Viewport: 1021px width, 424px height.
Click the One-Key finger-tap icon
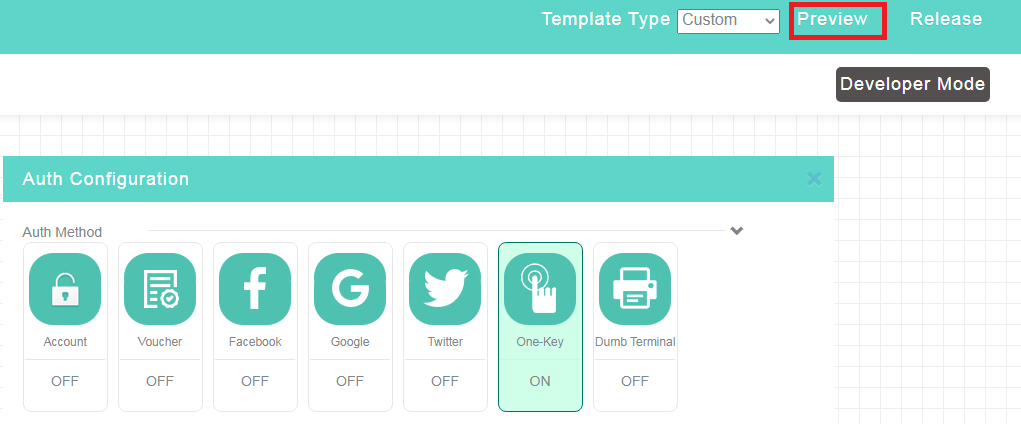click(x=540, y=289)
